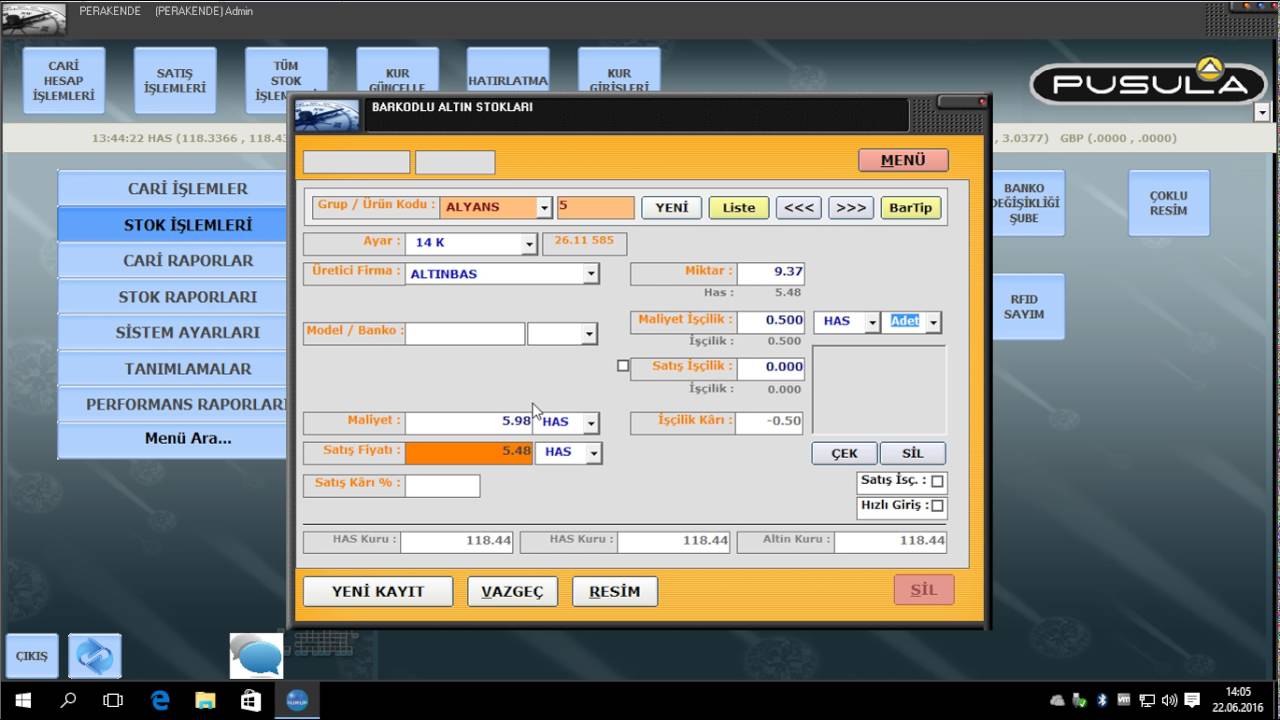Open the ALYANS group dropdown

[544, 208]
